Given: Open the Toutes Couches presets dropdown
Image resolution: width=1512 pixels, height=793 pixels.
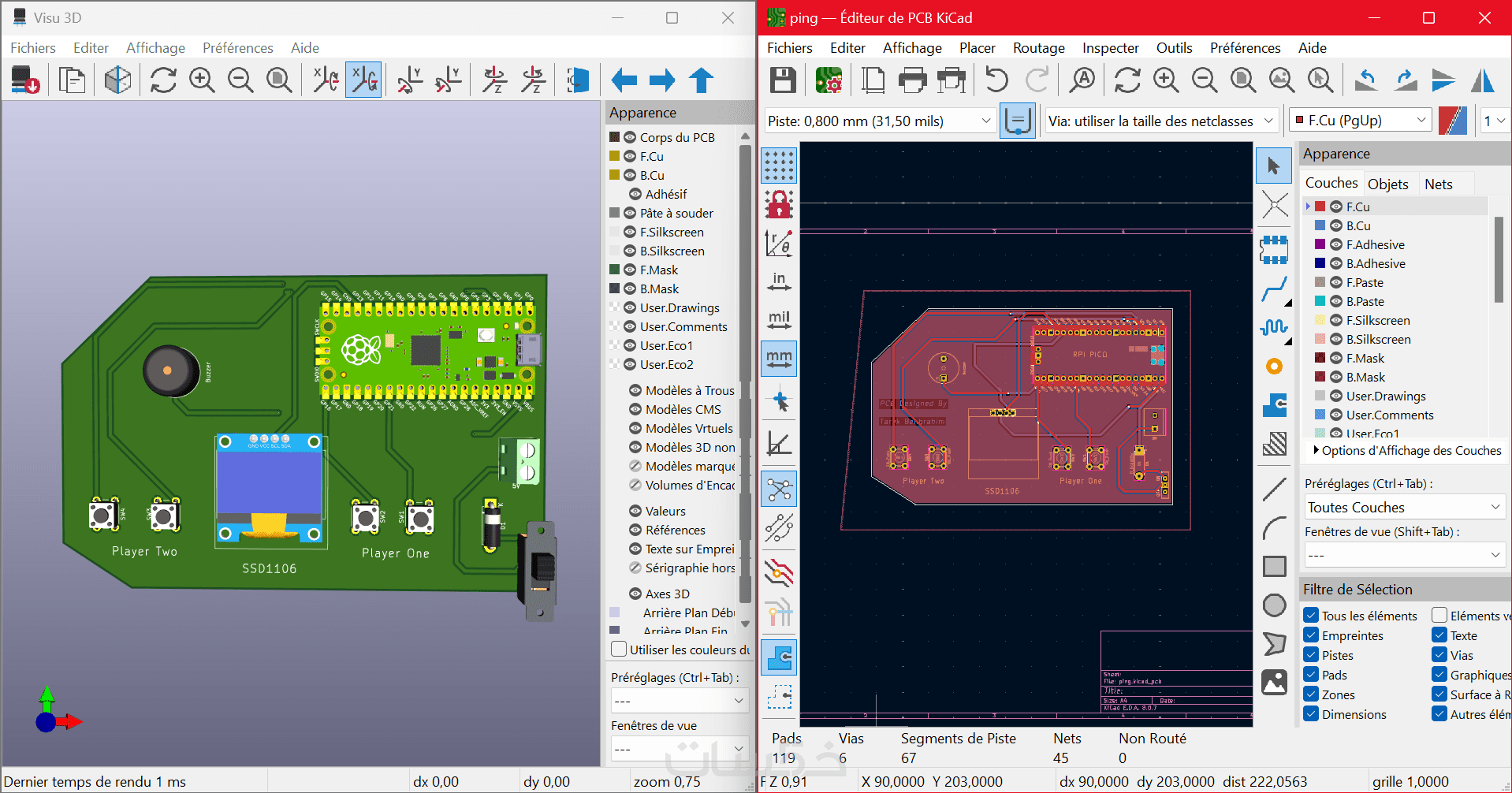Looking at the screenshot, I should coord(1404,507).
